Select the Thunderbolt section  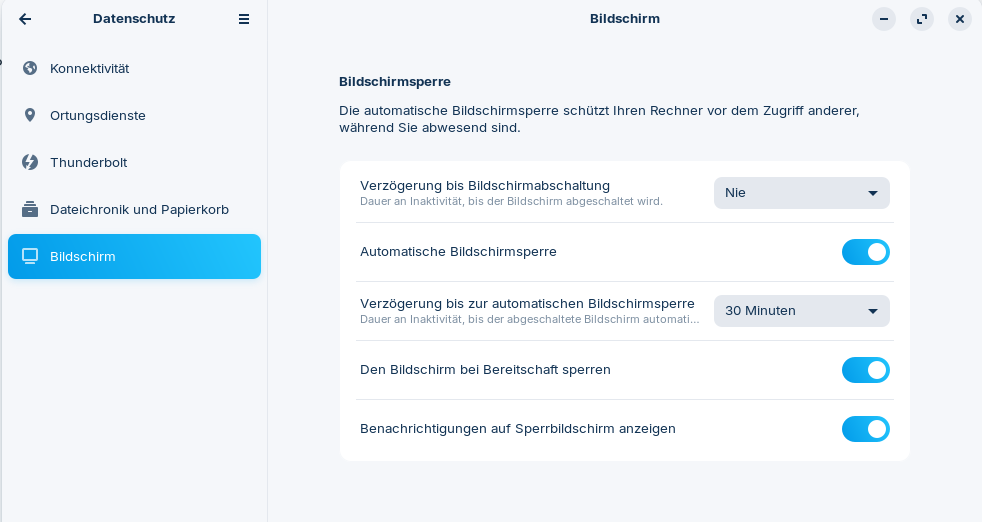click(134, 162)
